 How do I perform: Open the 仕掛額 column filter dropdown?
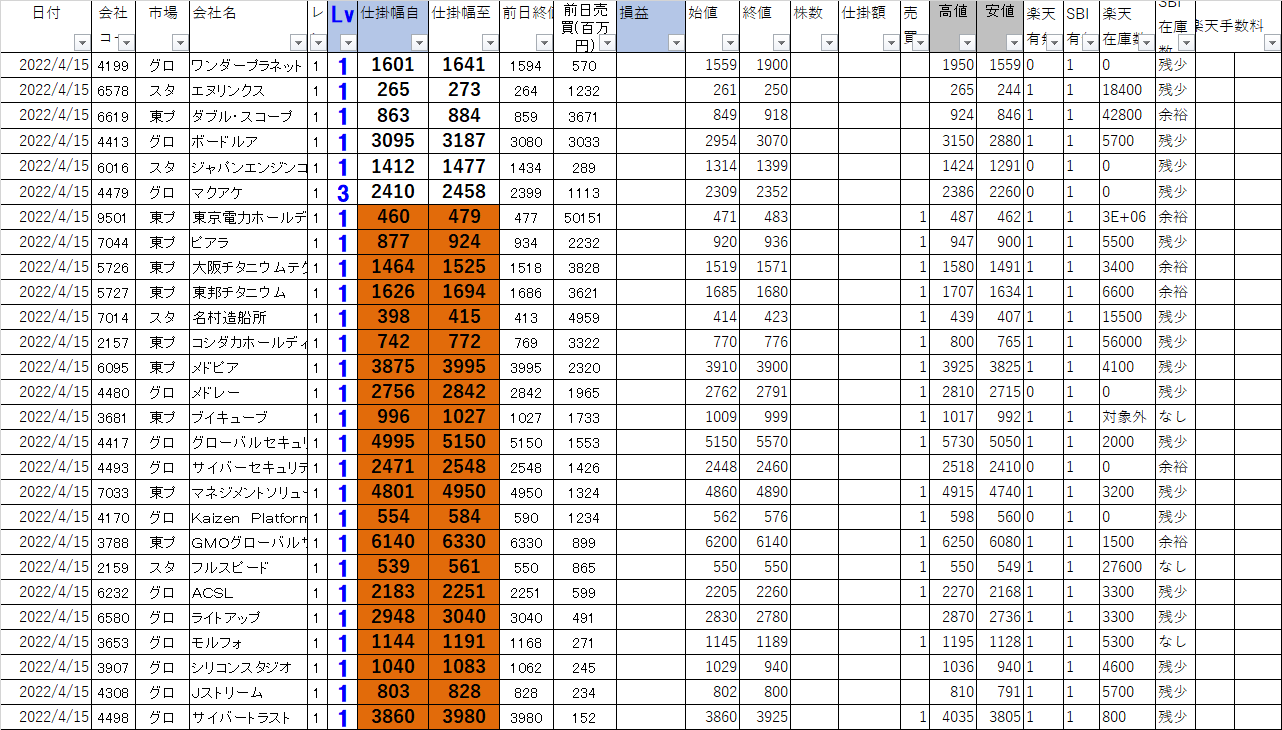coord(891,43)
